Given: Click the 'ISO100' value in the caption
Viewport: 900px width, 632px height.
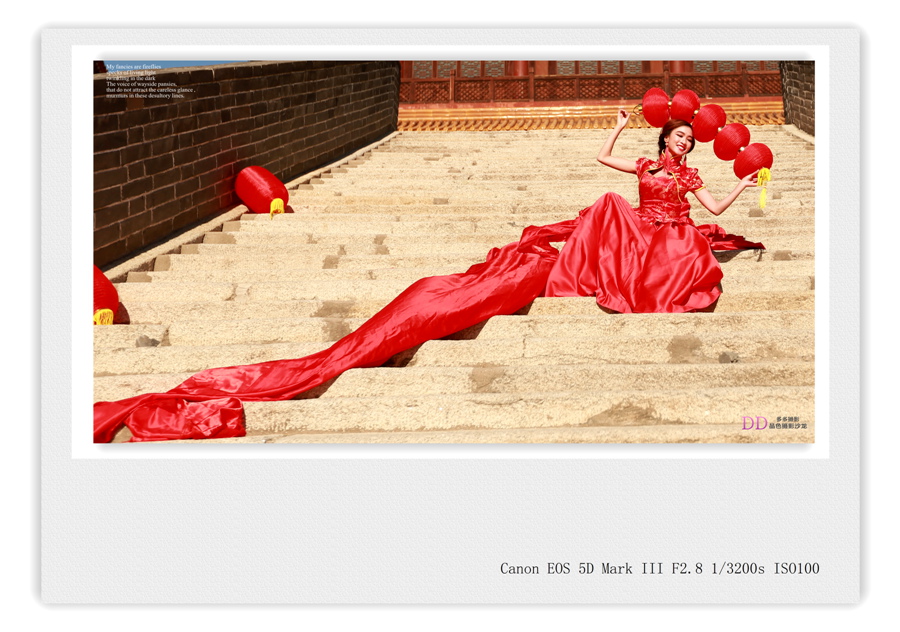Looking at the screenshot, I should tap(796, 568).
